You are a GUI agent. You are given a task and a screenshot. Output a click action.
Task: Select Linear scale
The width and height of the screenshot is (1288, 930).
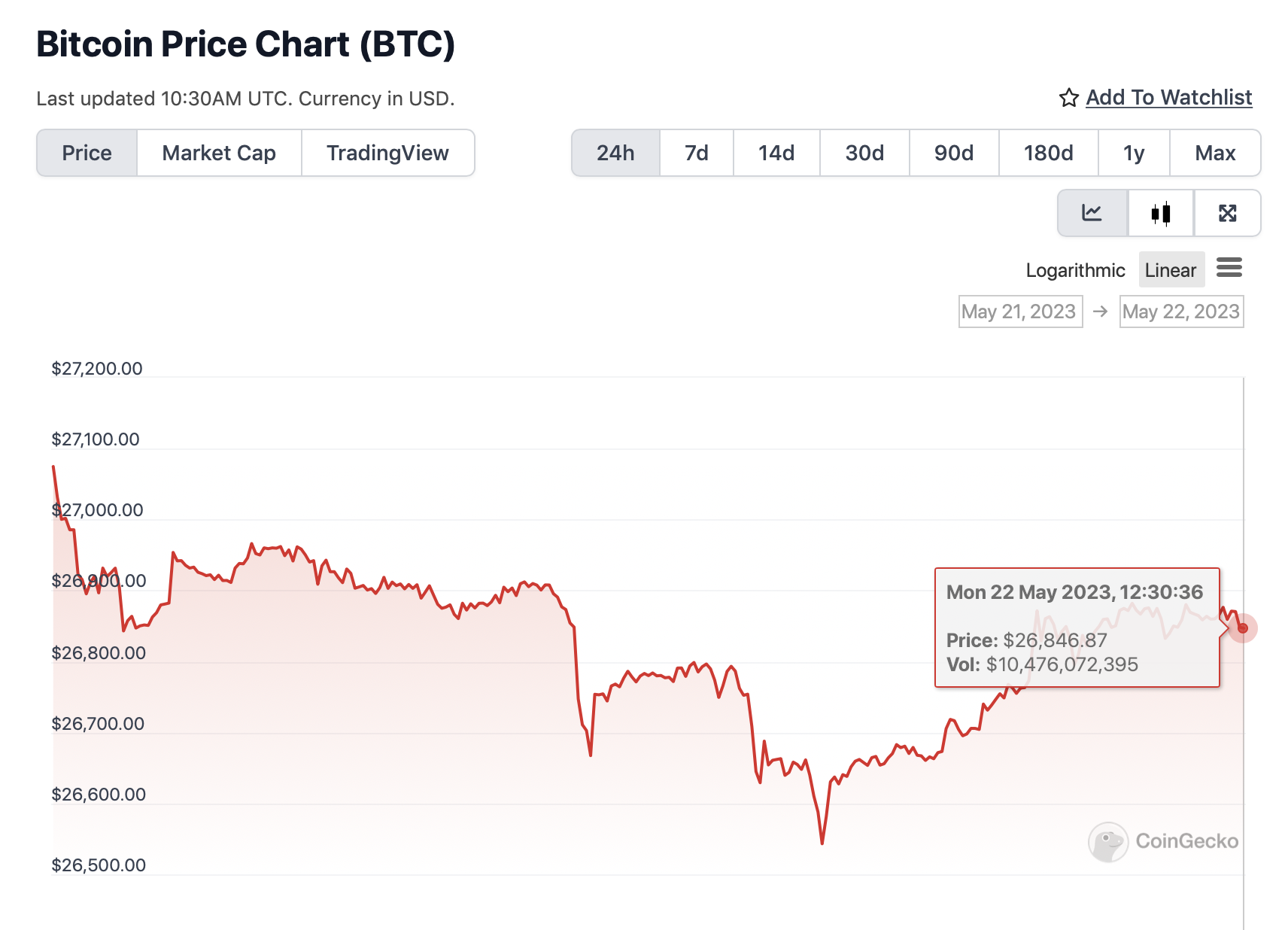(1170, 270)
